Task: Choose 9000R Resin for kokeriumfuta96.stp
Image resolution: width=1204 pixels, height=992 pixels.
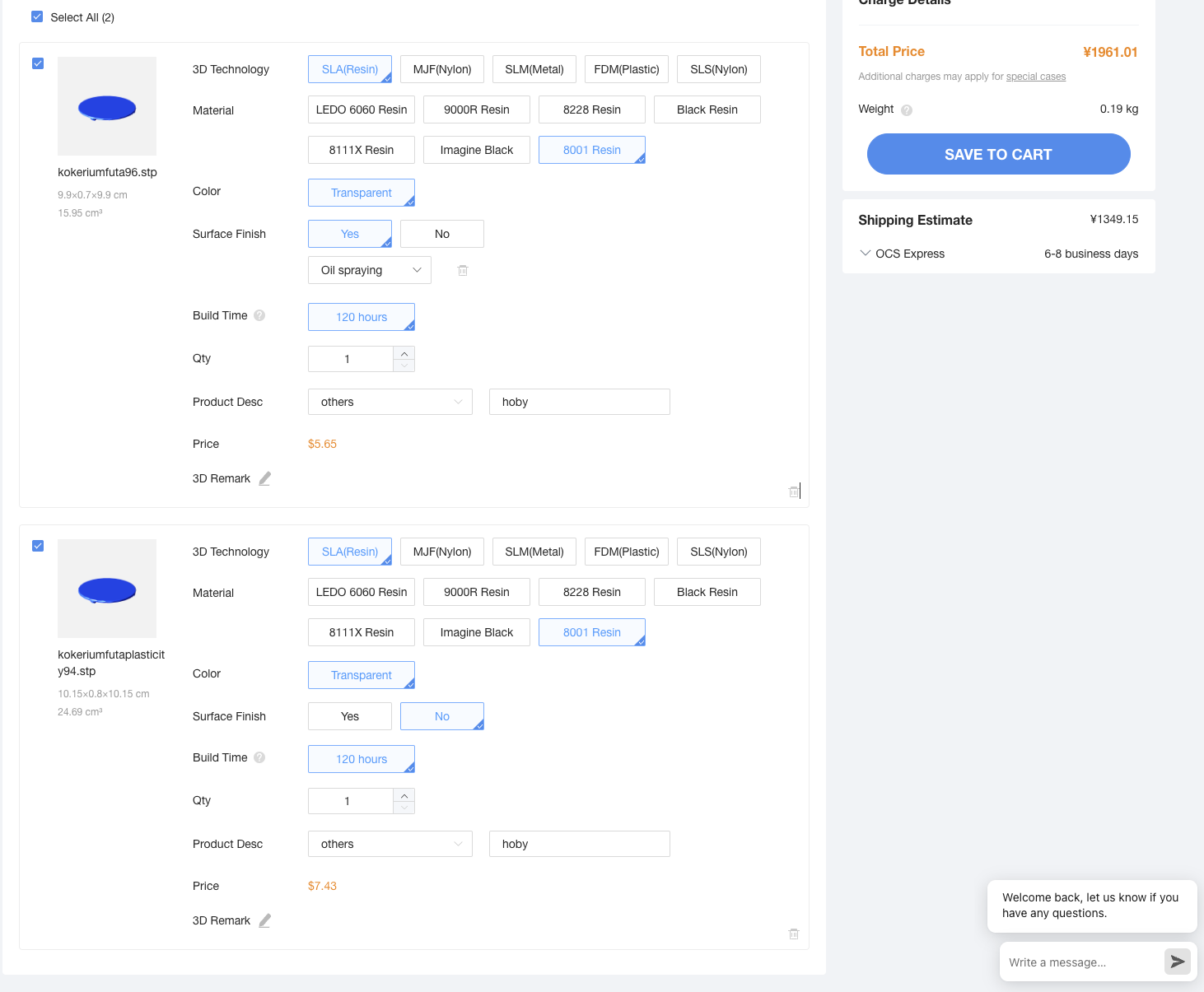Action: 477,109
